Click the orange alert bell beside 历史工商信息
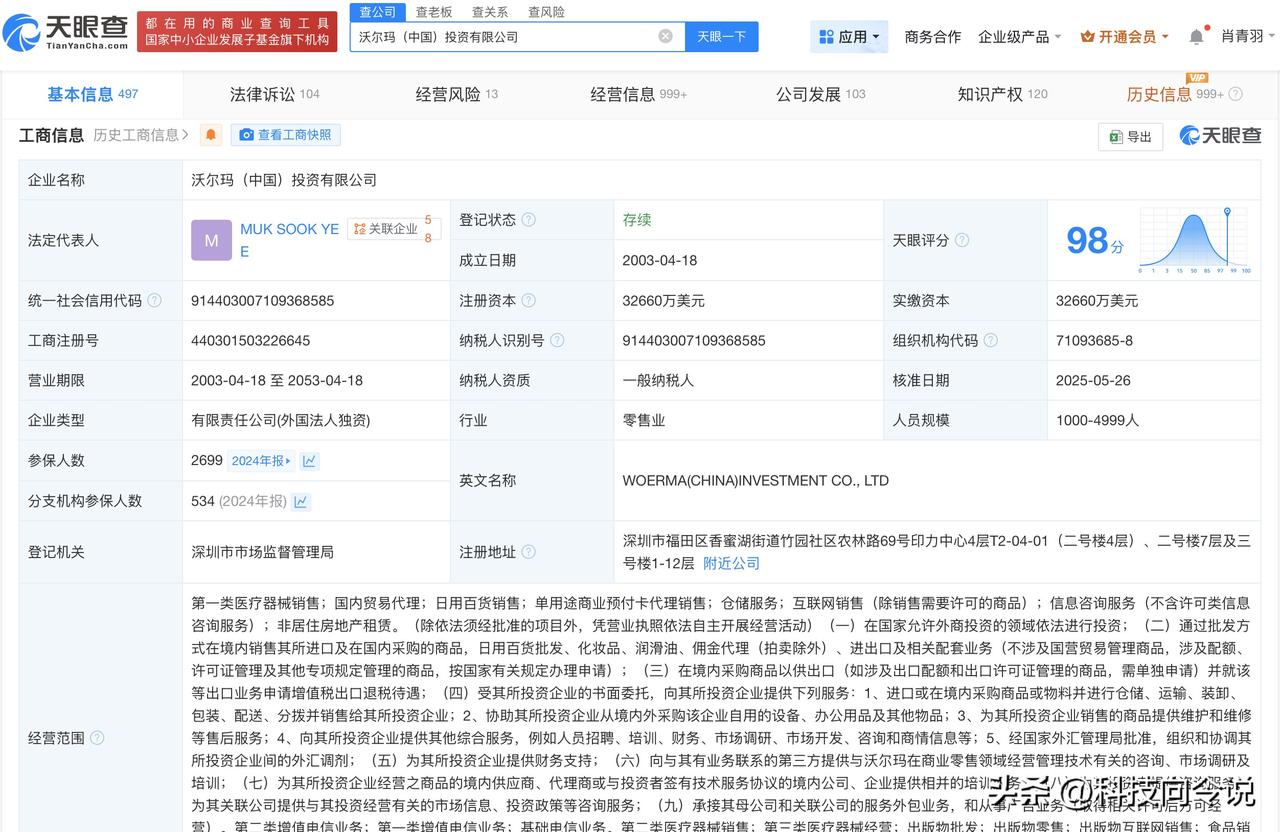The image size is (1280, 832). coord(210,135)
